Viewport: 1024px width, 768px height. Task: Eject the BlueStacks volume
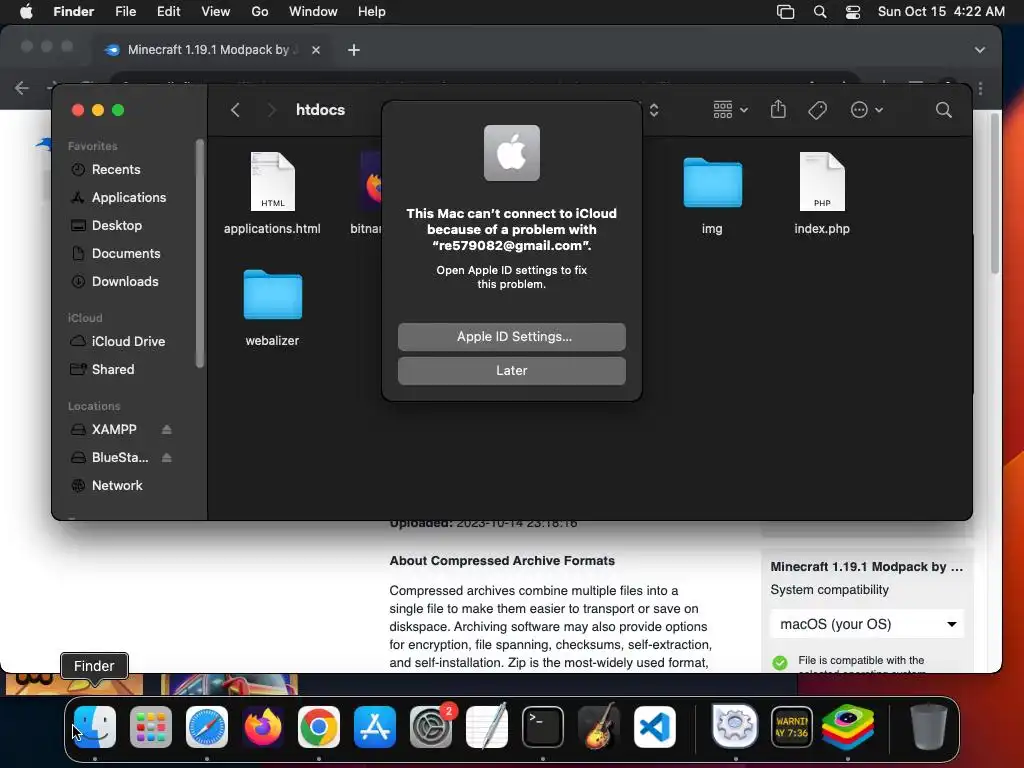[x=167, y=458]
